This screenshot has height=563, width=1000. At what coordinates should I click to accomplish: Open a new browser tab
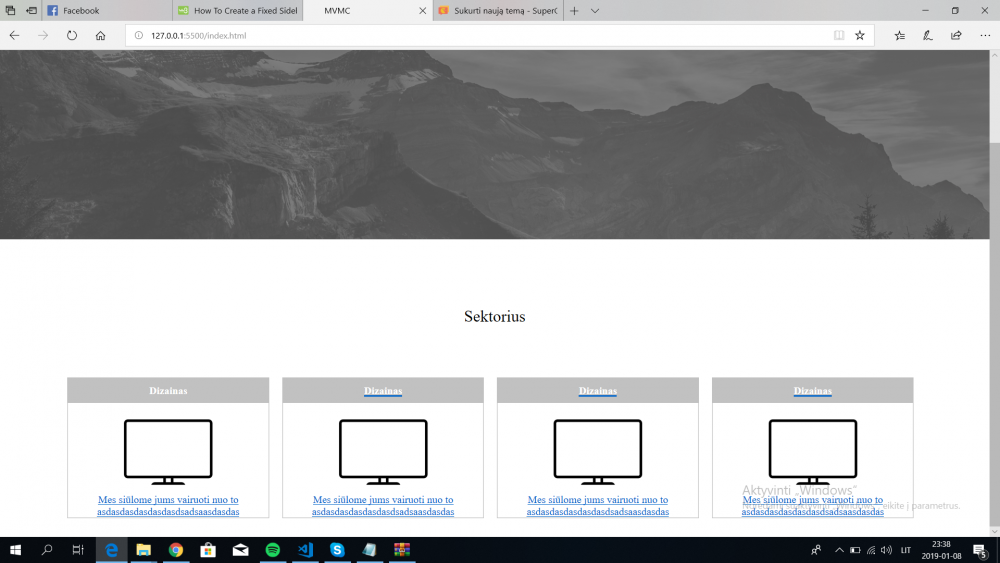[x=574, y=11]
